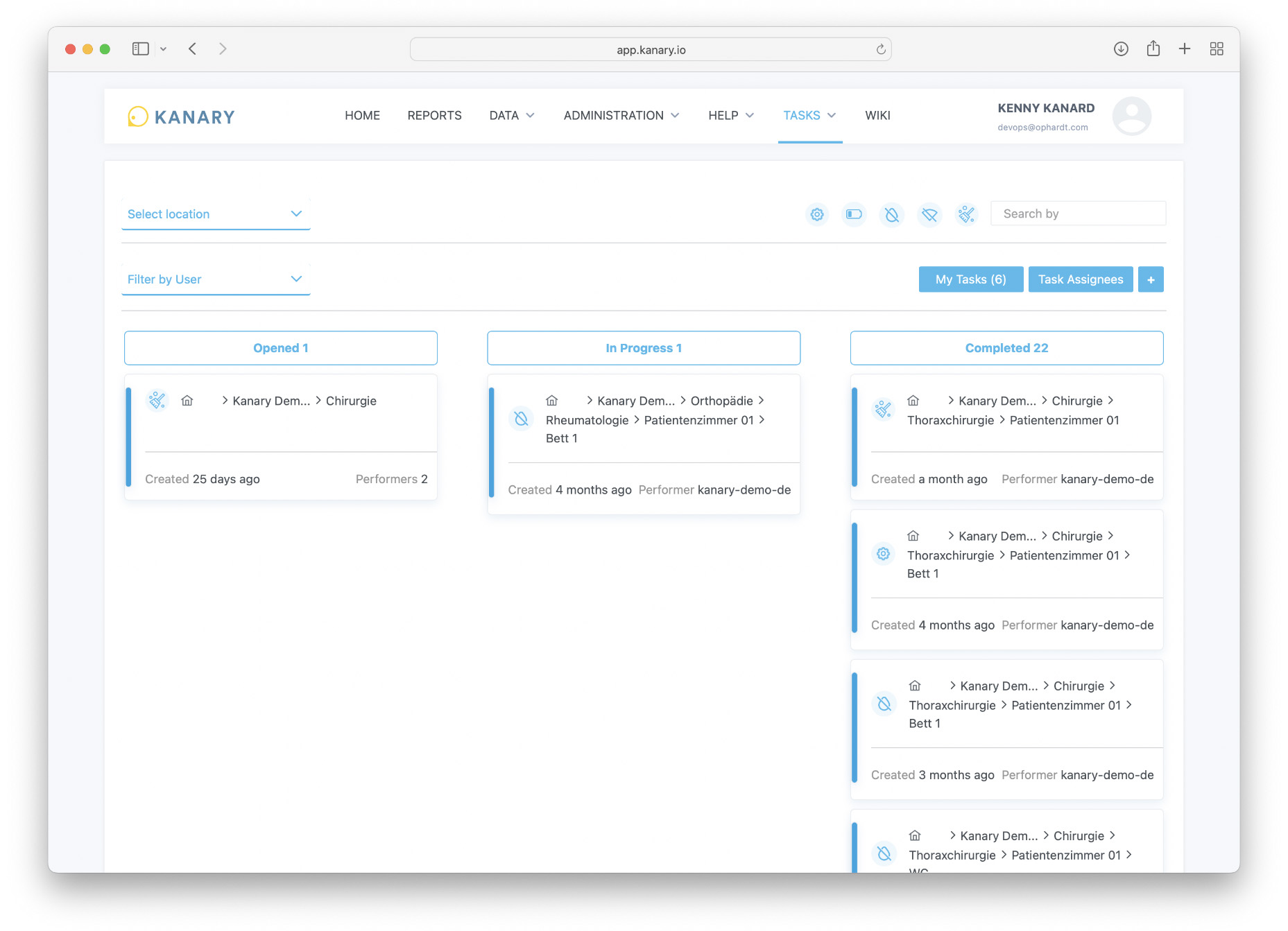Click the cleaning broom filter icon
The width and height of the screenshot is (1288, 931).
click(966, 214)
